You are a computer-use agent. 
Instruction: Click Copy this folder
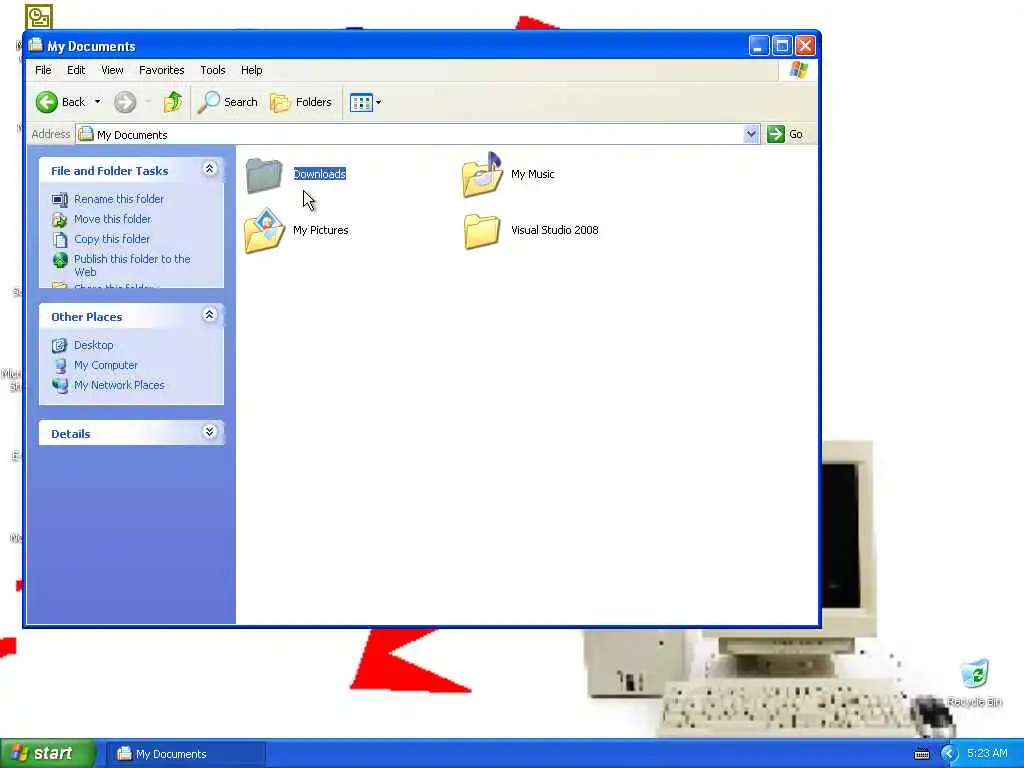pos(112,239)
